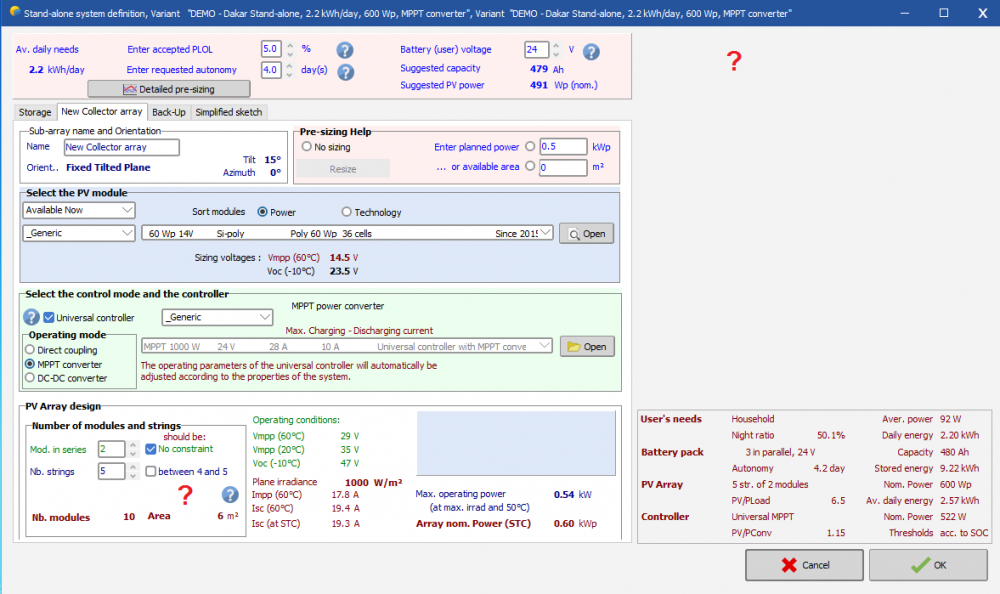Choose sort modules by Technology
Viewport: 1000px width, 594px height.
(347, 212)
